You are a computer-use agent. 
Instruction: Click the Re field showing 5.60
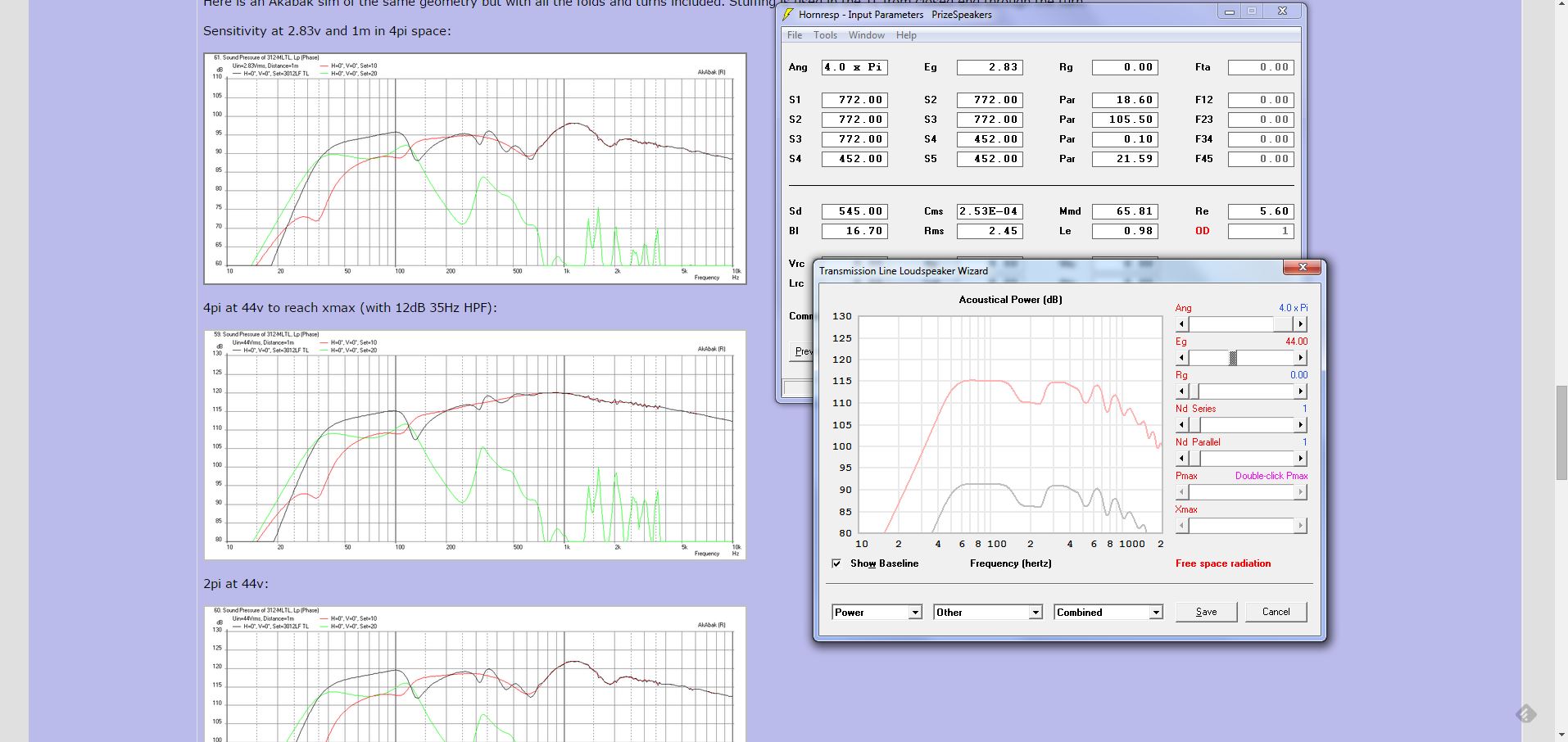[1261, 211]
